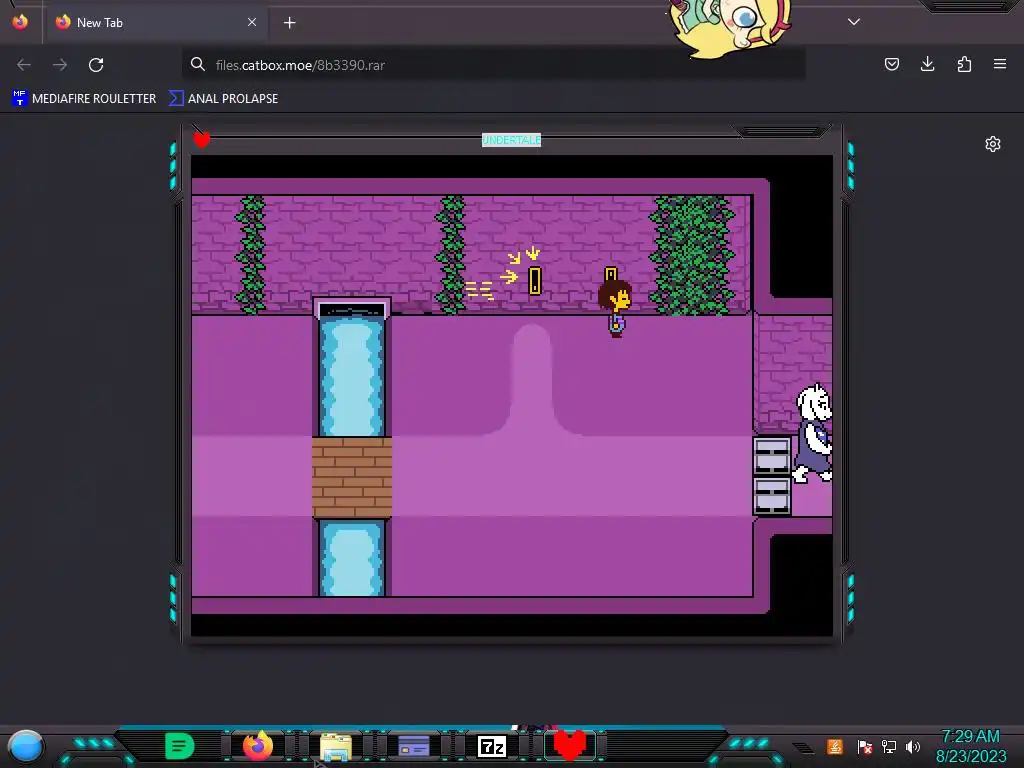Select the New Tab tab

click(x=155, y=23)
